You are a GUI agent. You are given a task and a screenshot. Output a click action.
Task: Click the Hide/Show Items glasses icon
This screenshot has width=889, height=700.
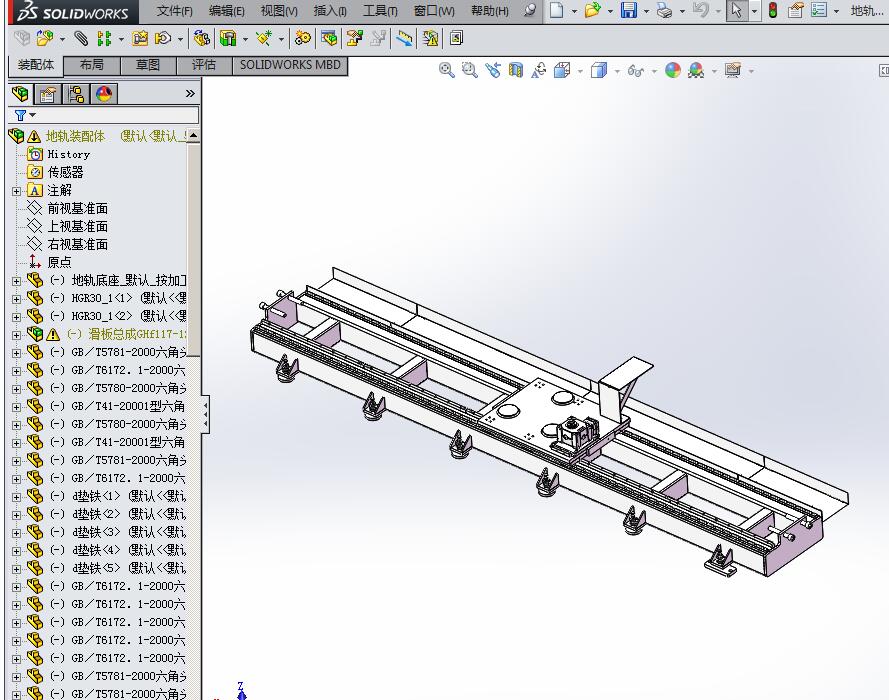[636, 70]
